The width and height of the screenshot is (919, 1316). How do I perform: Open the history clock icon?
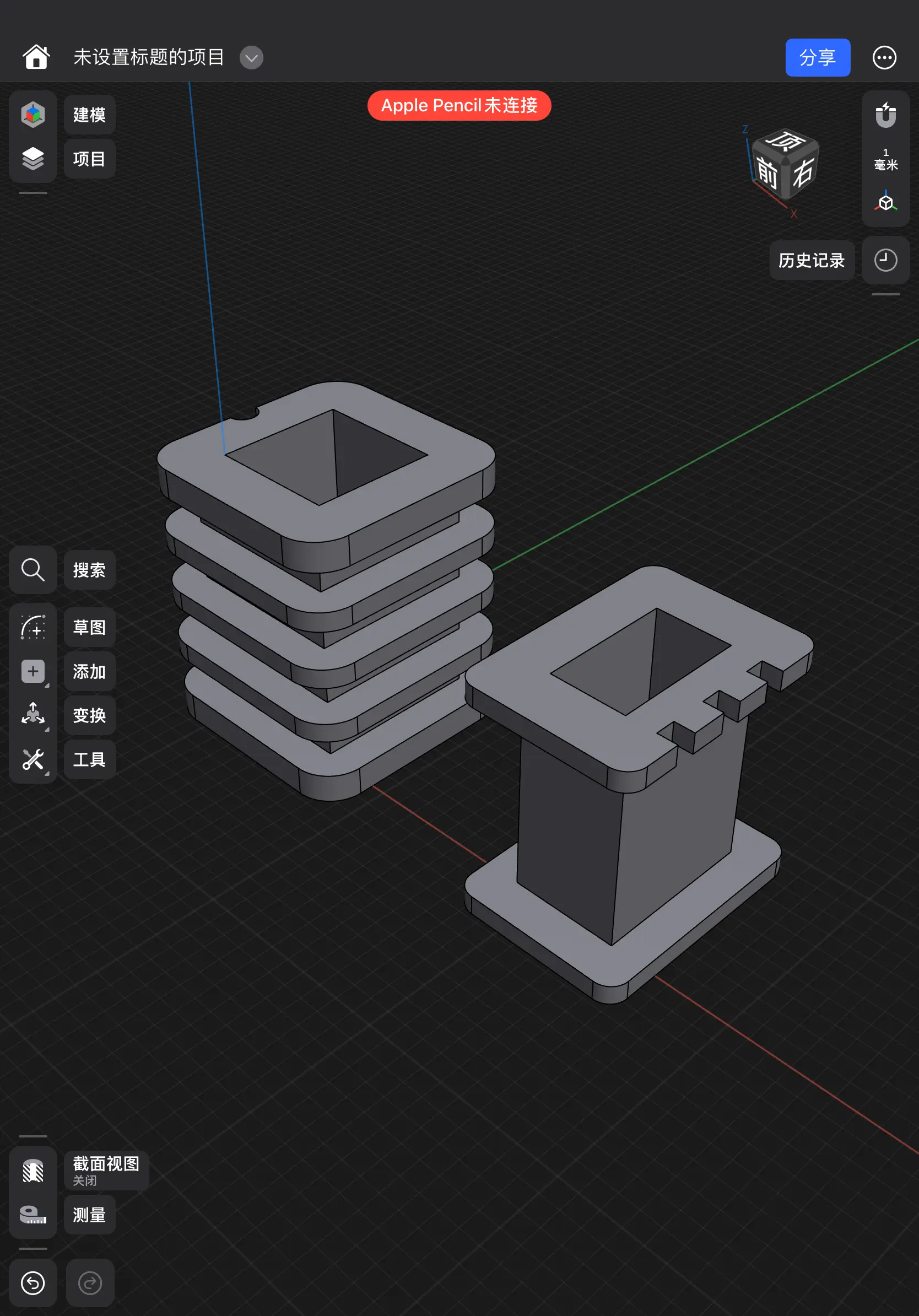(x=885, y=260)
